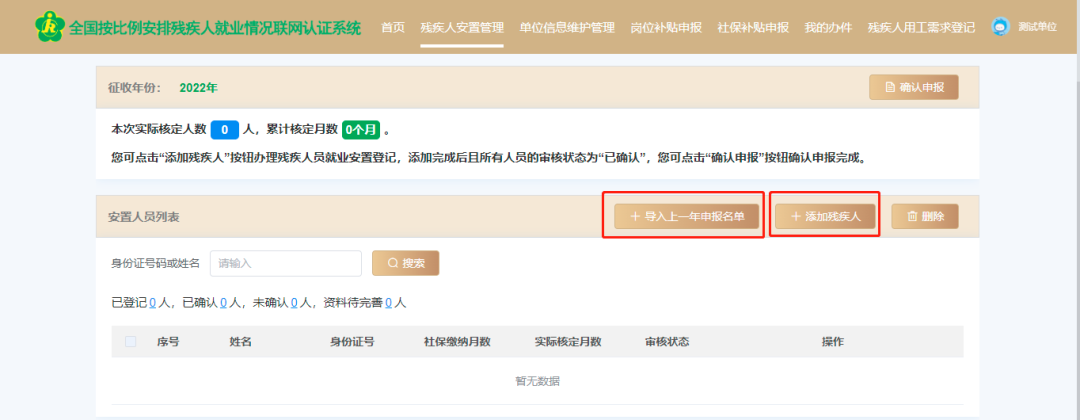Click the 已登记 count link
Image resolution: width=1080 pixels, height=420 pixels.
pyautogui.click(x=152, y=302)
